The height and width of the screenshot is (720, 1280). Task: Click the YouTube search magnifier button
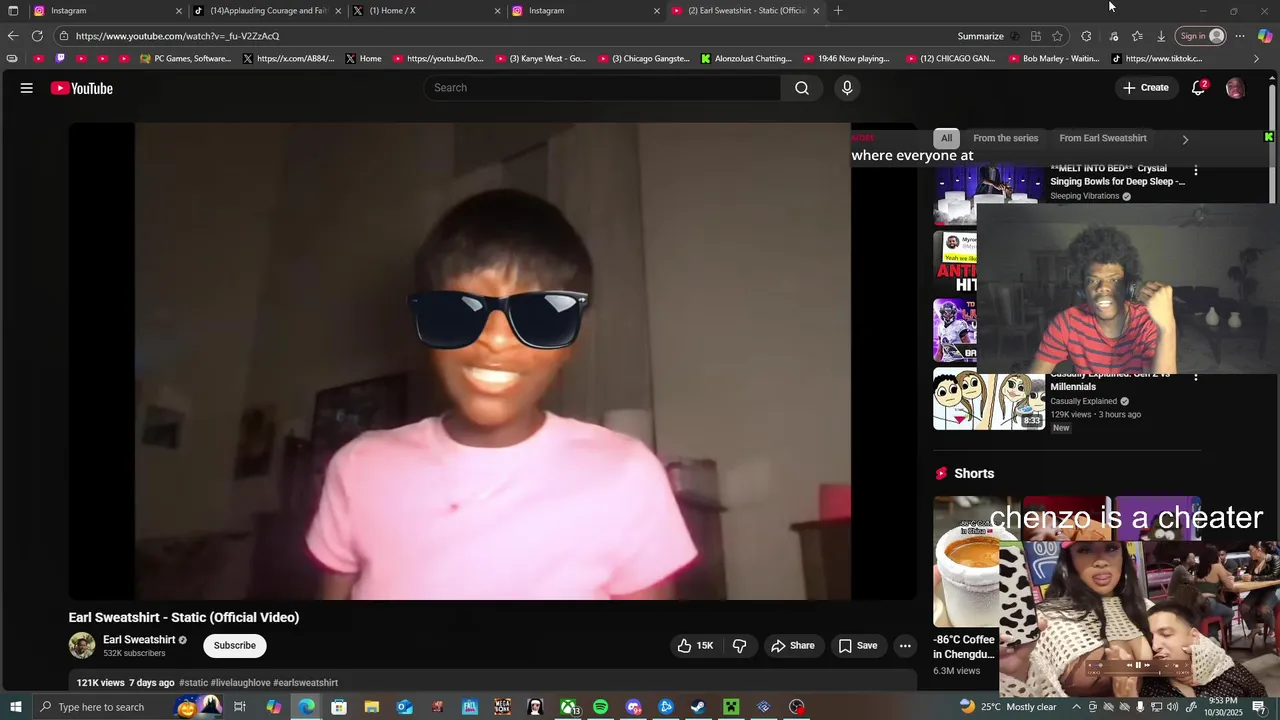802,88
